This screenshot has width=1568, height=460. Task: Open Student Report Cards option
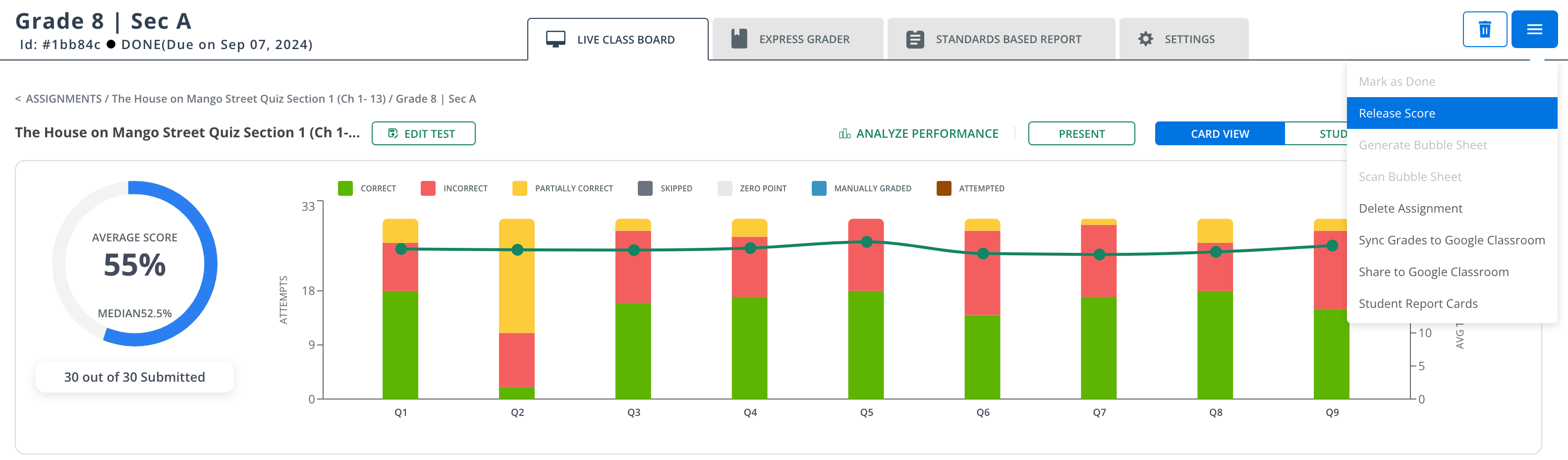1452,303
